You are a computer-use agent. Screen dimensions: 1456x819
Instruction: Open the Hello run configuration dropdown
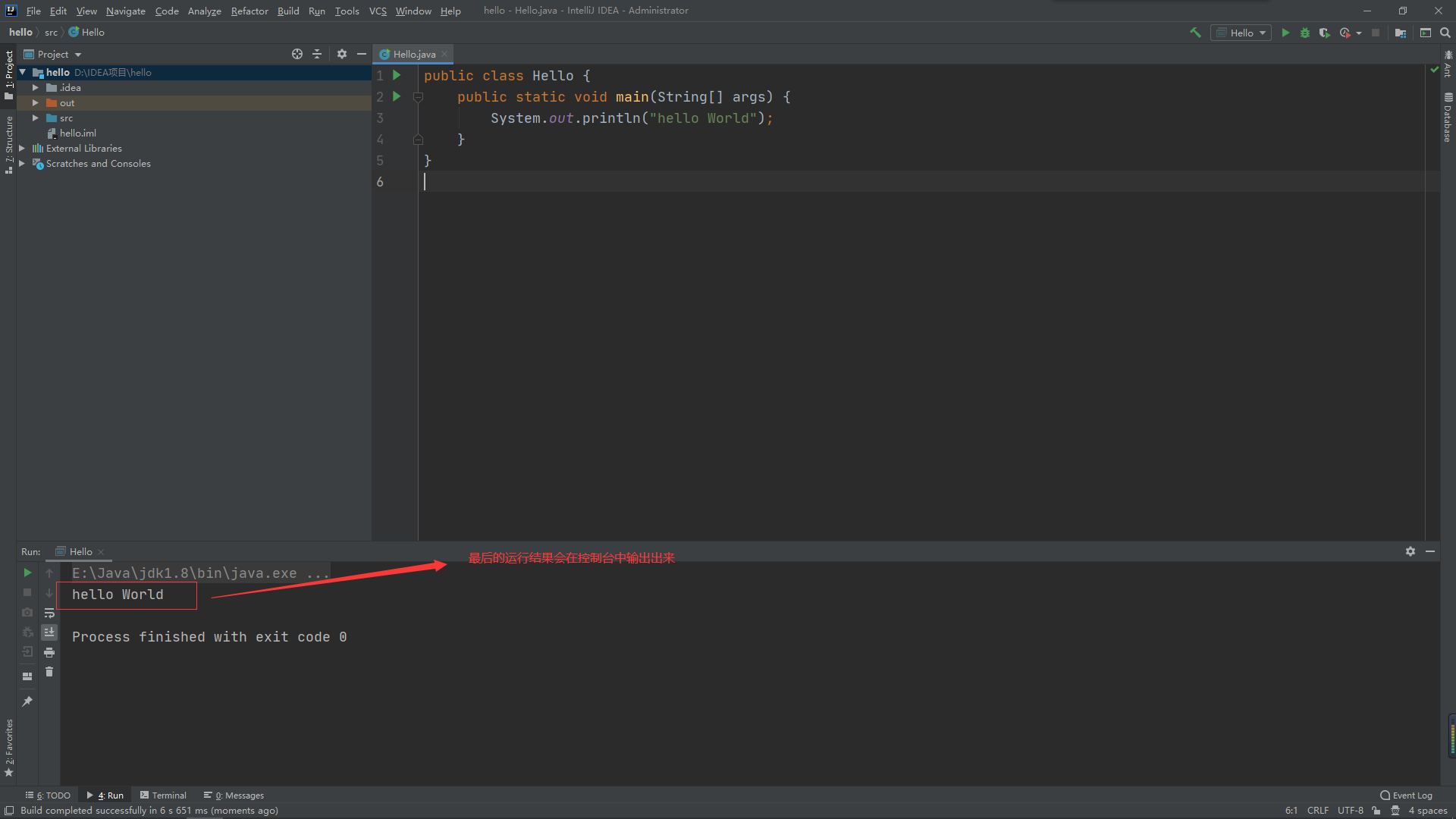pos(1241,33)
